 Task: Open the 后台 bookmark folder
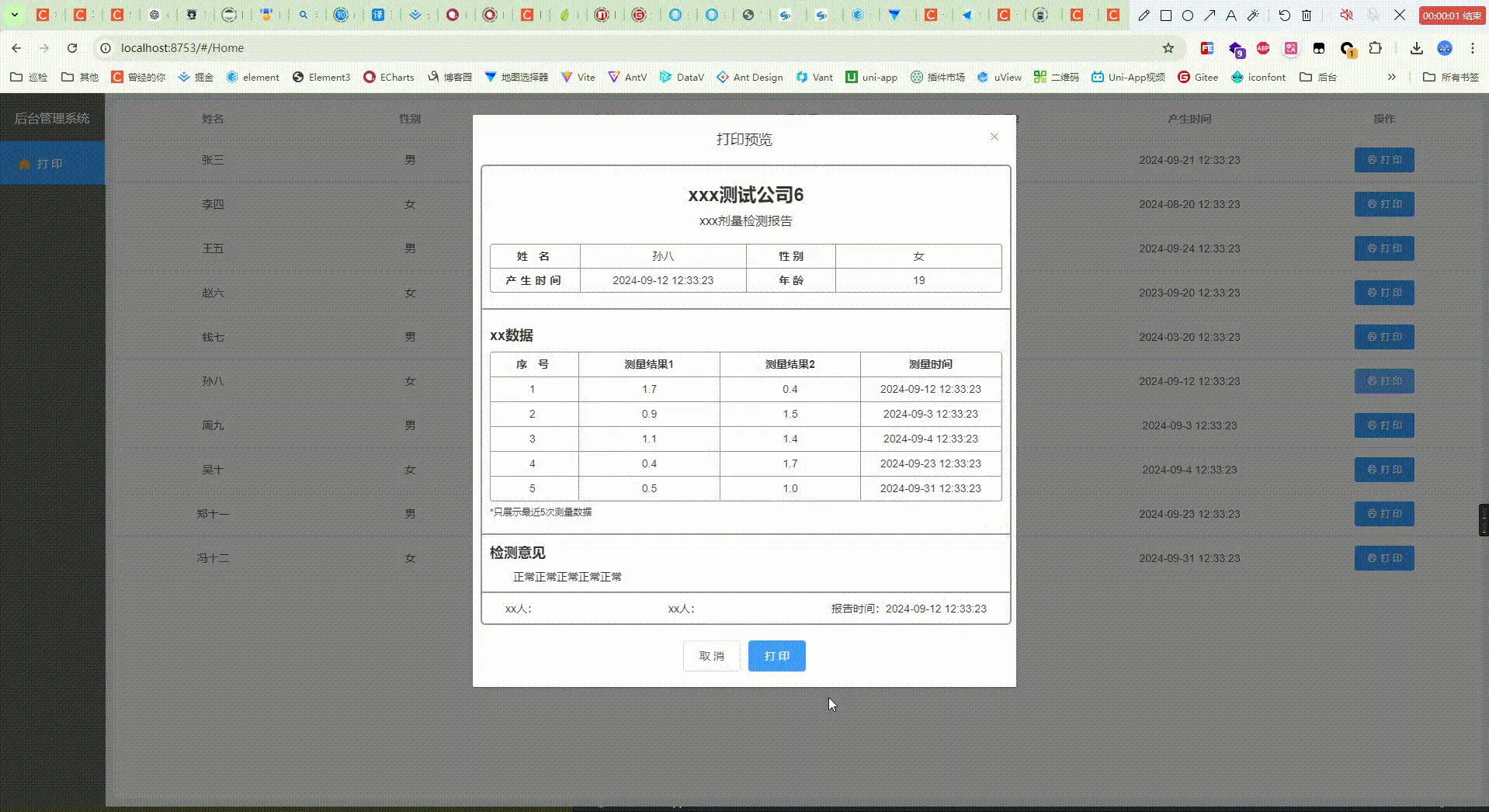tap(1318, 77)
